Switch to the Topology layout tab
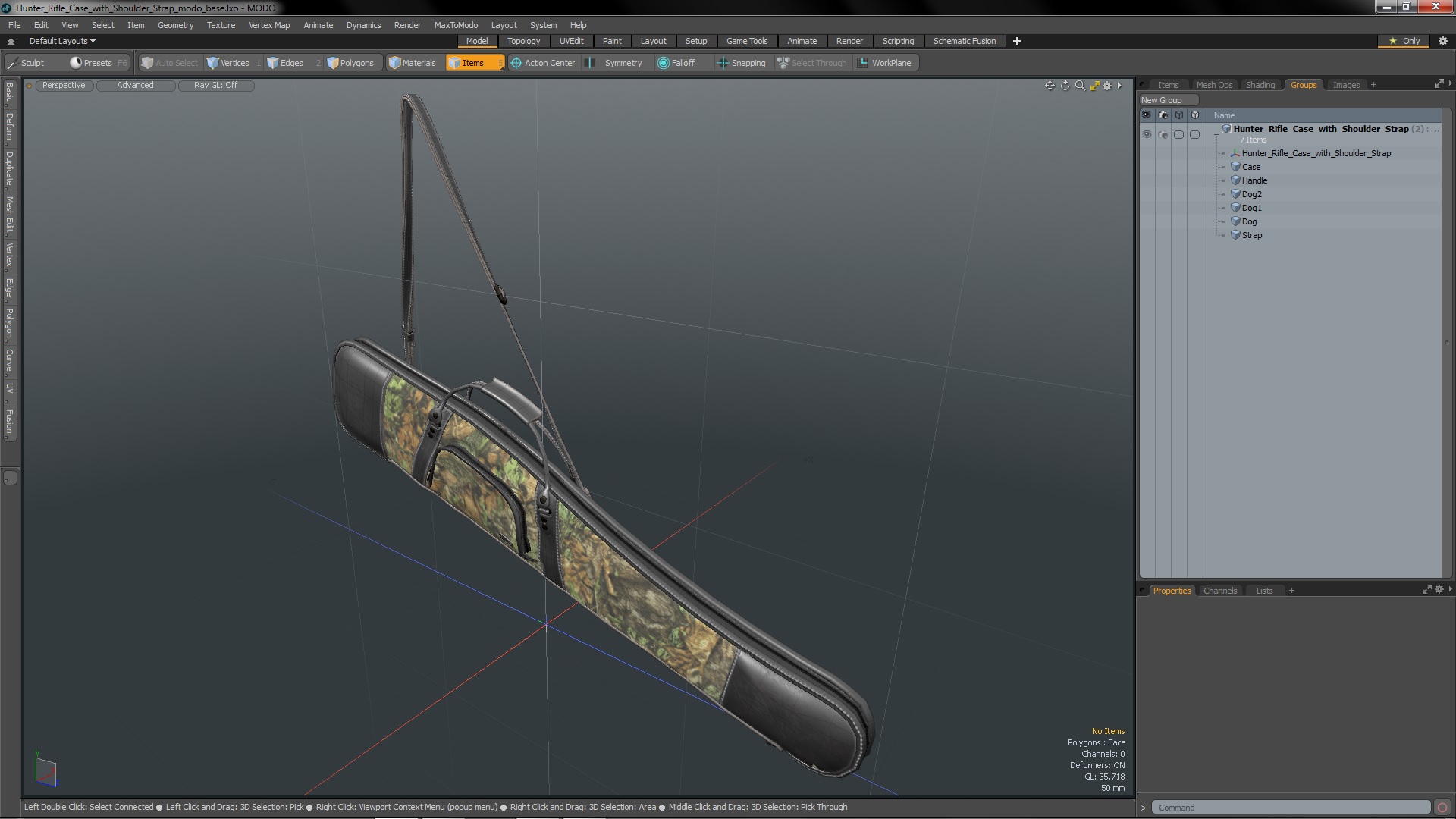1456x819 pixels. [x=523, y=41]
